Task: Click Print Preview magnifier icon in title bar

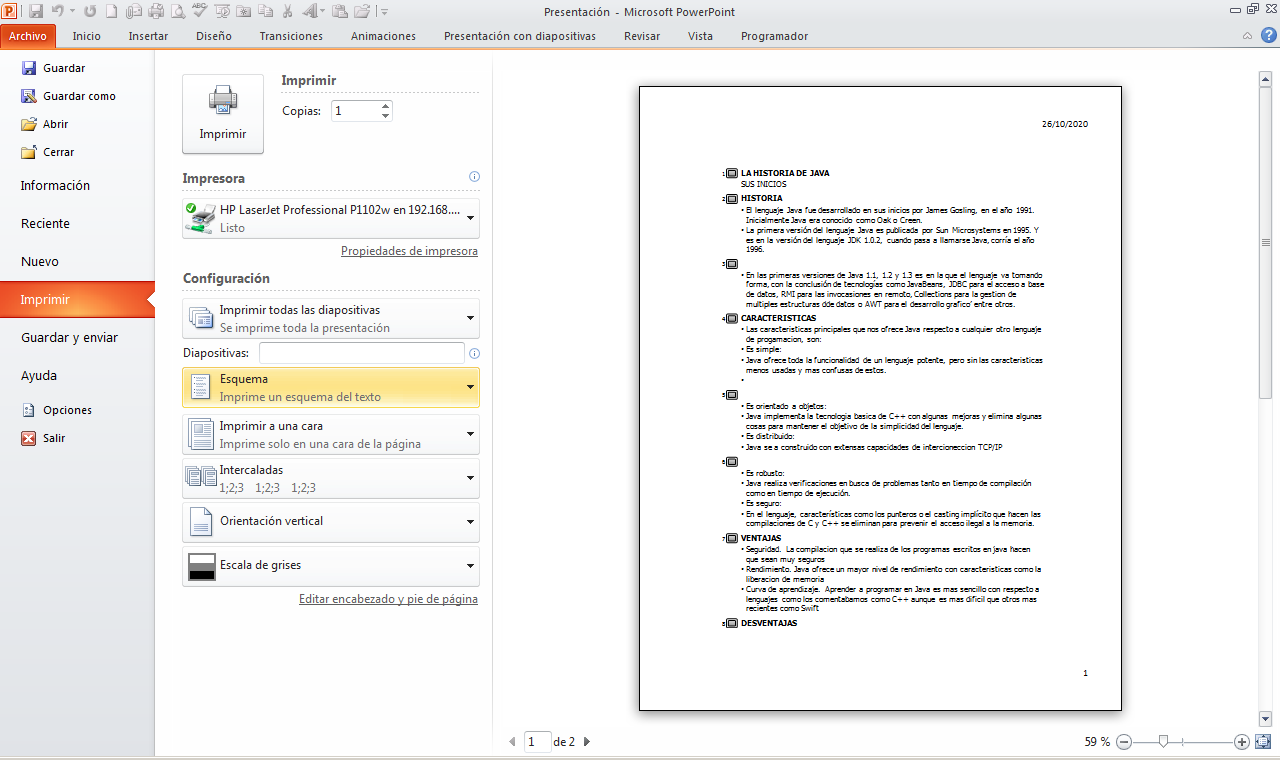Action: tap(178, 12)
